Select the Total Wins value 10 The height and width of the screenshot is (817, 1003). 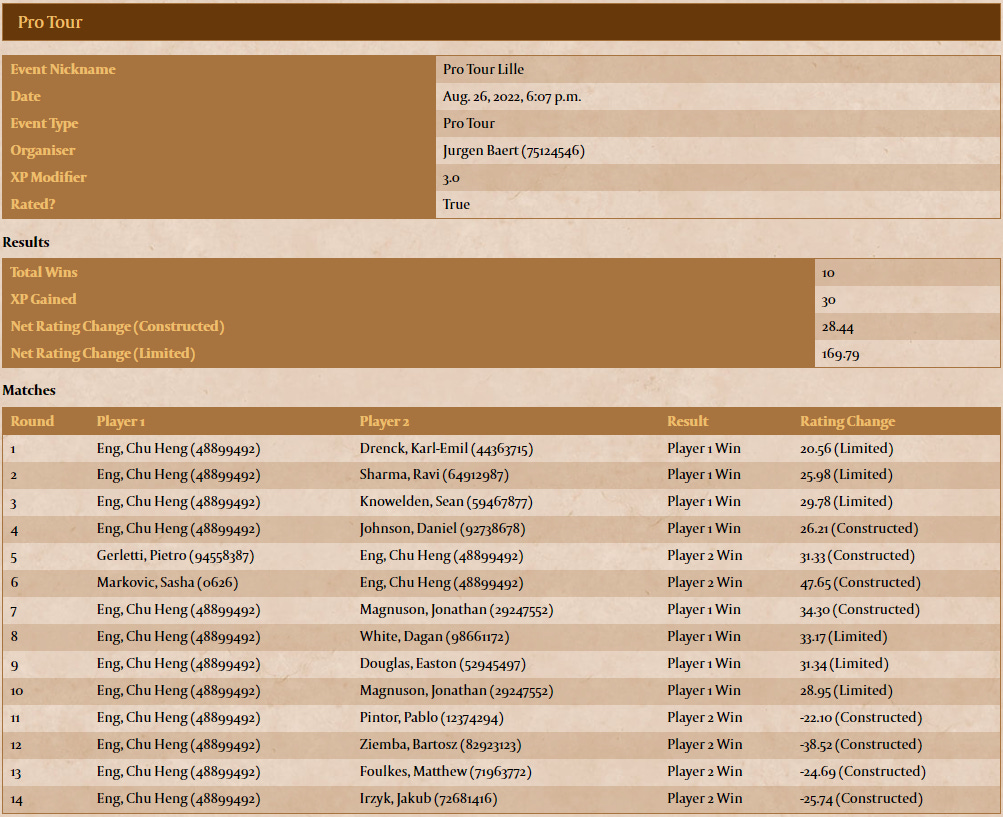(828, 273)
